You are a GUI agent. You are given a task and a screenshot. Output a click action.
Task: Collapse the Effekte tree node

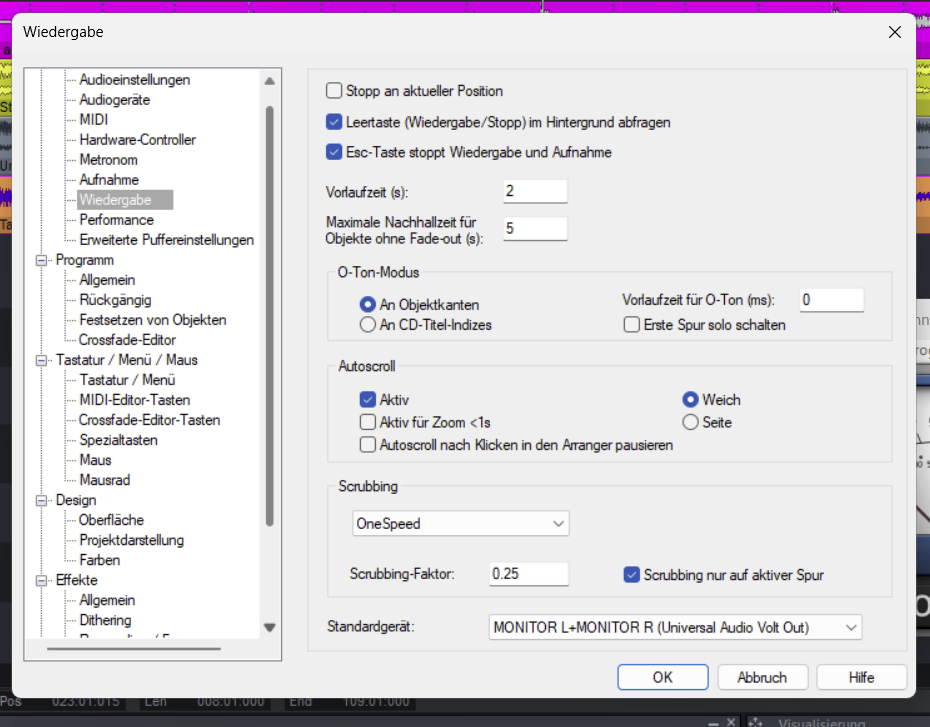[42, 581]
